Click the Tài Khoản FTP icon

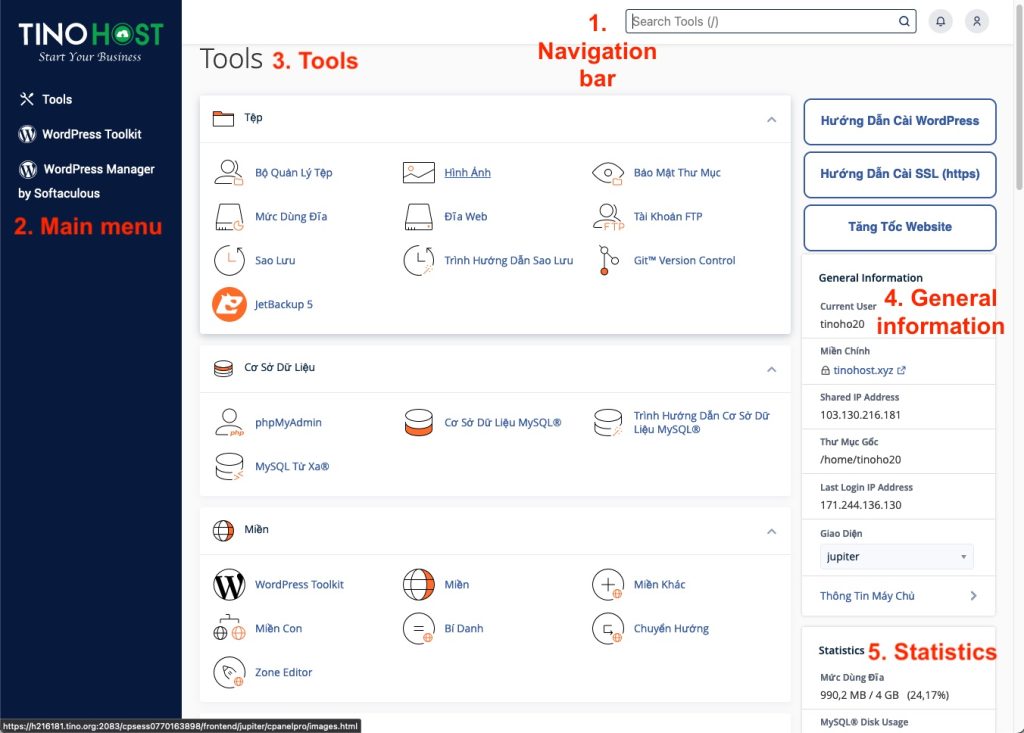click(608, 217)
